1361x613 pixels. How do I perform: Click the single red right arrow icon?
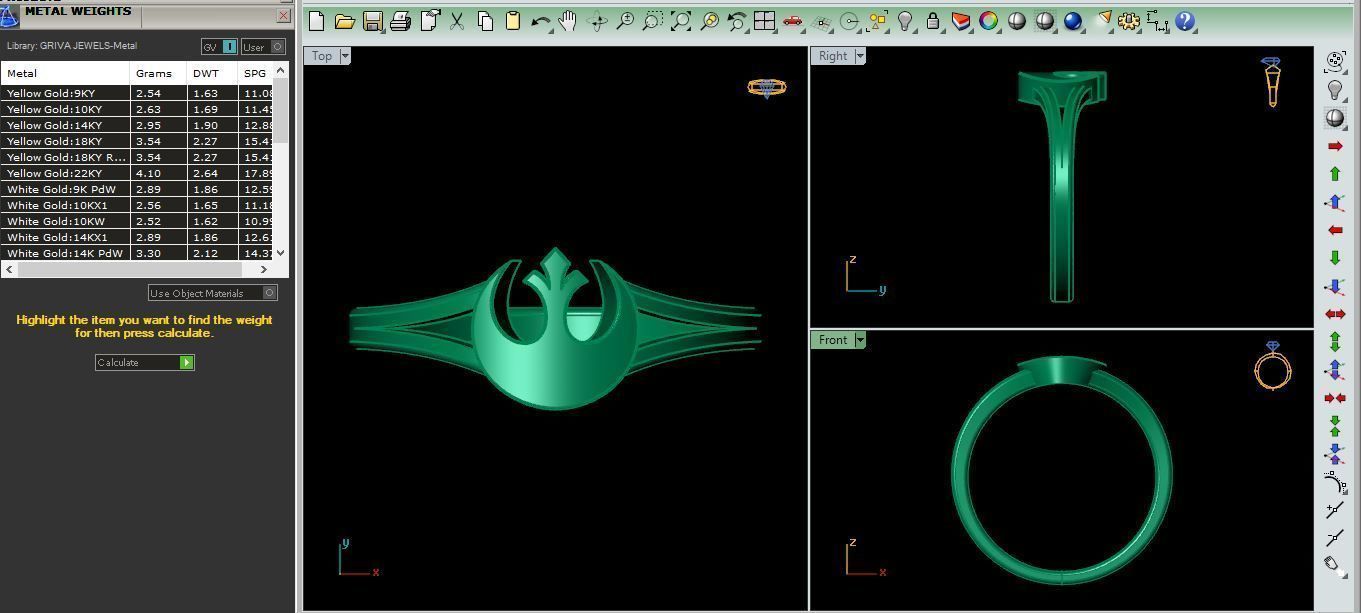coord(1335,146)
